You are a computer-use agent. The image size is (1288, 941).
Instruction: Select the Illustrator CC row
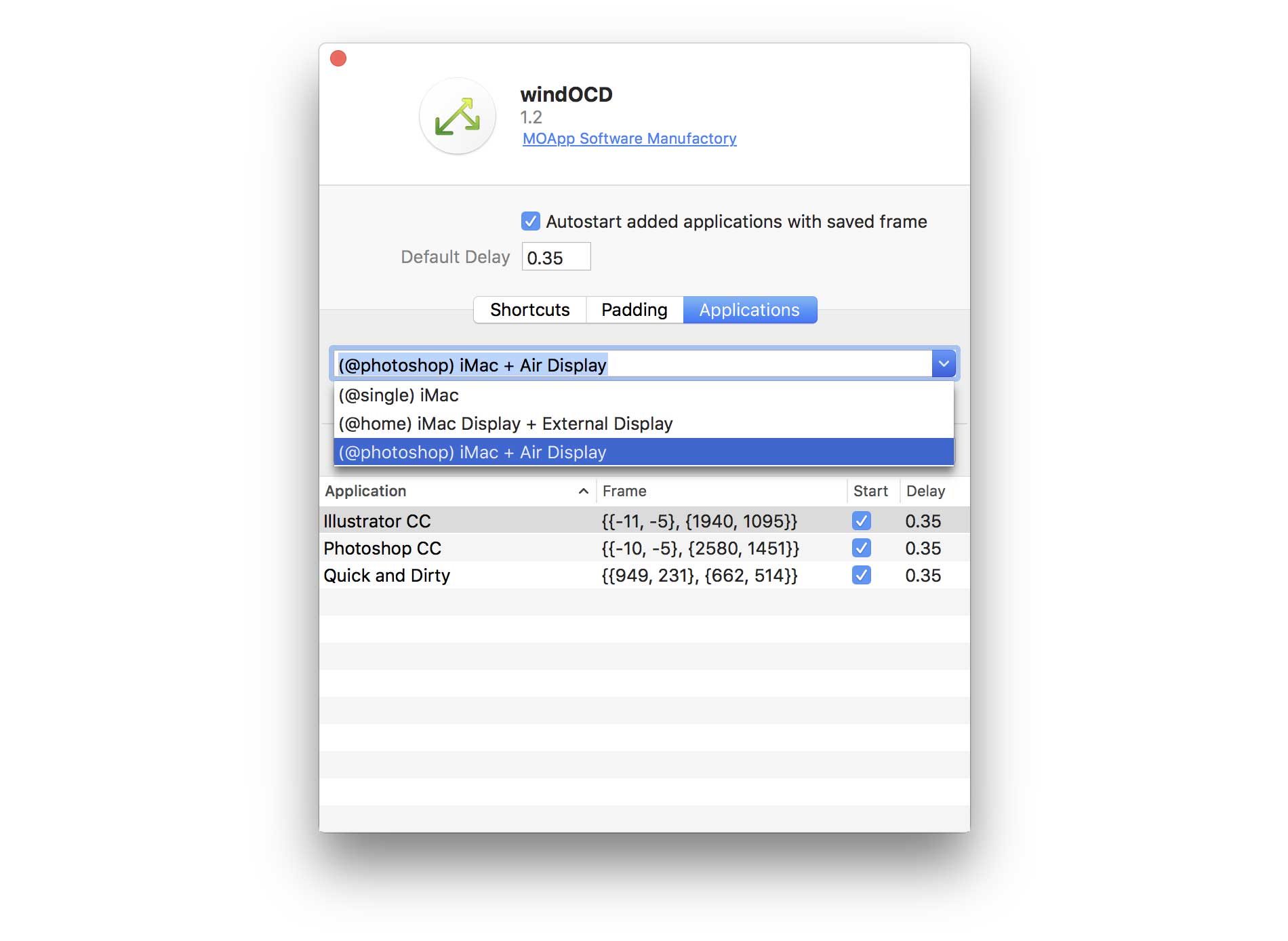click(x=644, y=521)
